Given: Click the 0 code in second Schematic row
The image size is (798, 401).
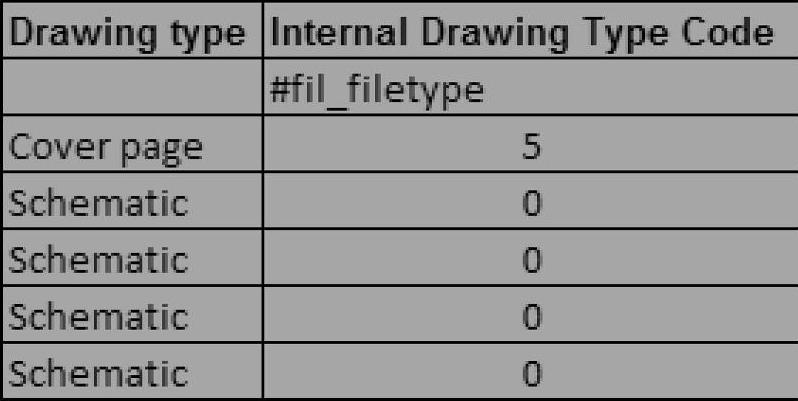Looking at the screenshot, I should click(531, 260).
